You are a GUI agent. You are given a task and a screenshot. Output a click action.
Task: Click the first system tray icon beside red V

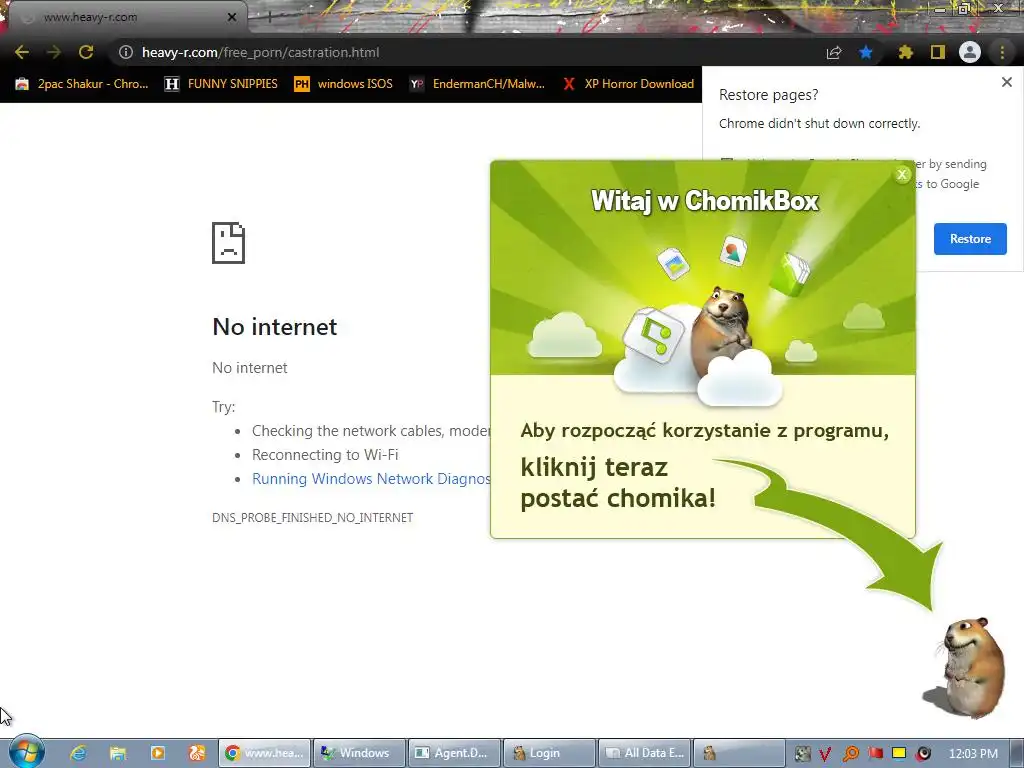[802, 754]
